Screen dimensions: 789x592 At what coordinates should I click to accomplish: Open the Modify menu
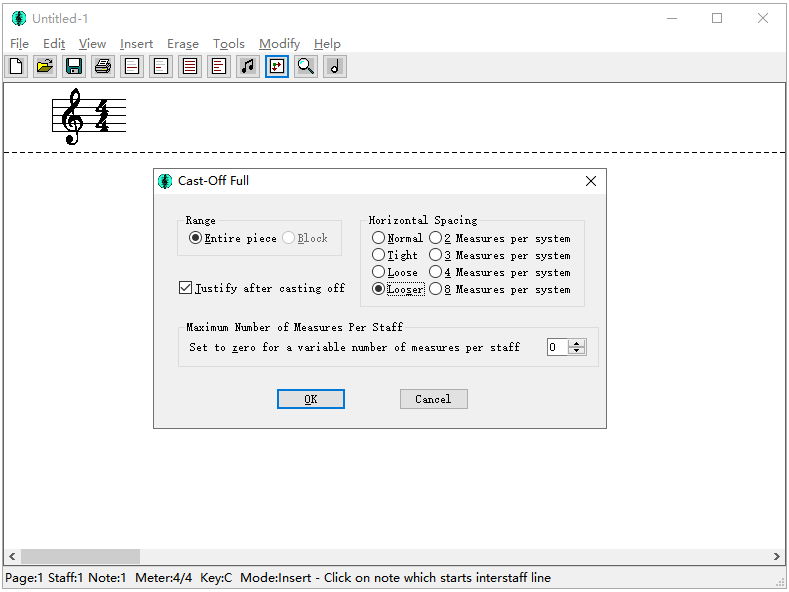[280, 44]
